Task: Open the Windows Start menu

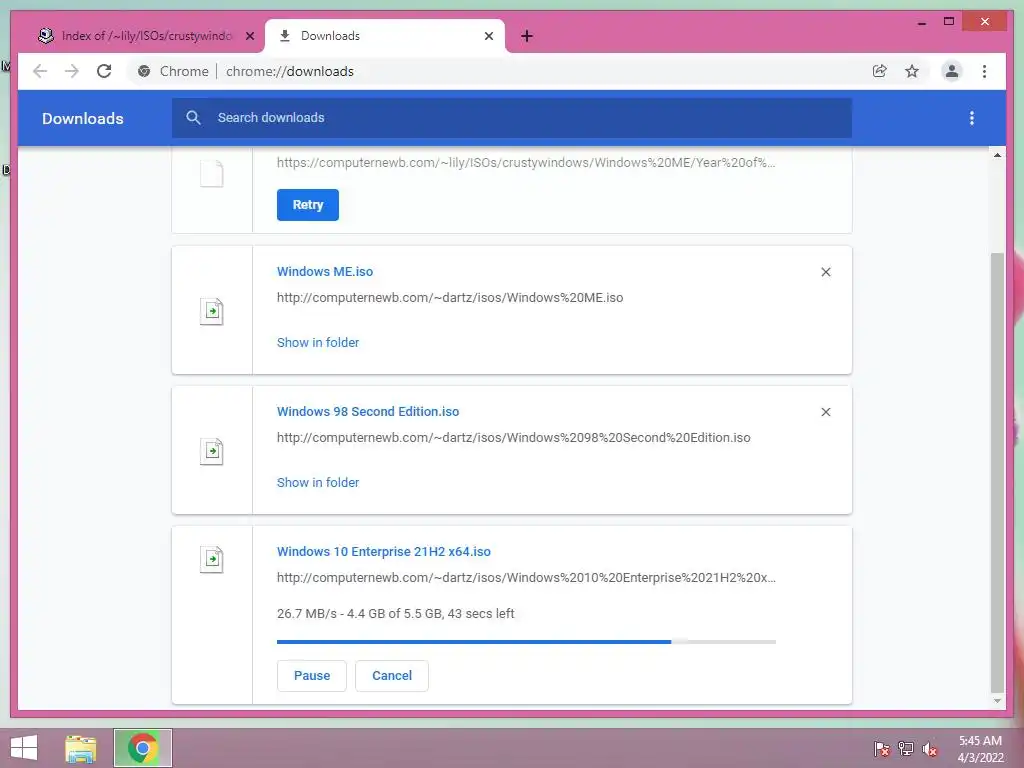Action: point(24,748)
